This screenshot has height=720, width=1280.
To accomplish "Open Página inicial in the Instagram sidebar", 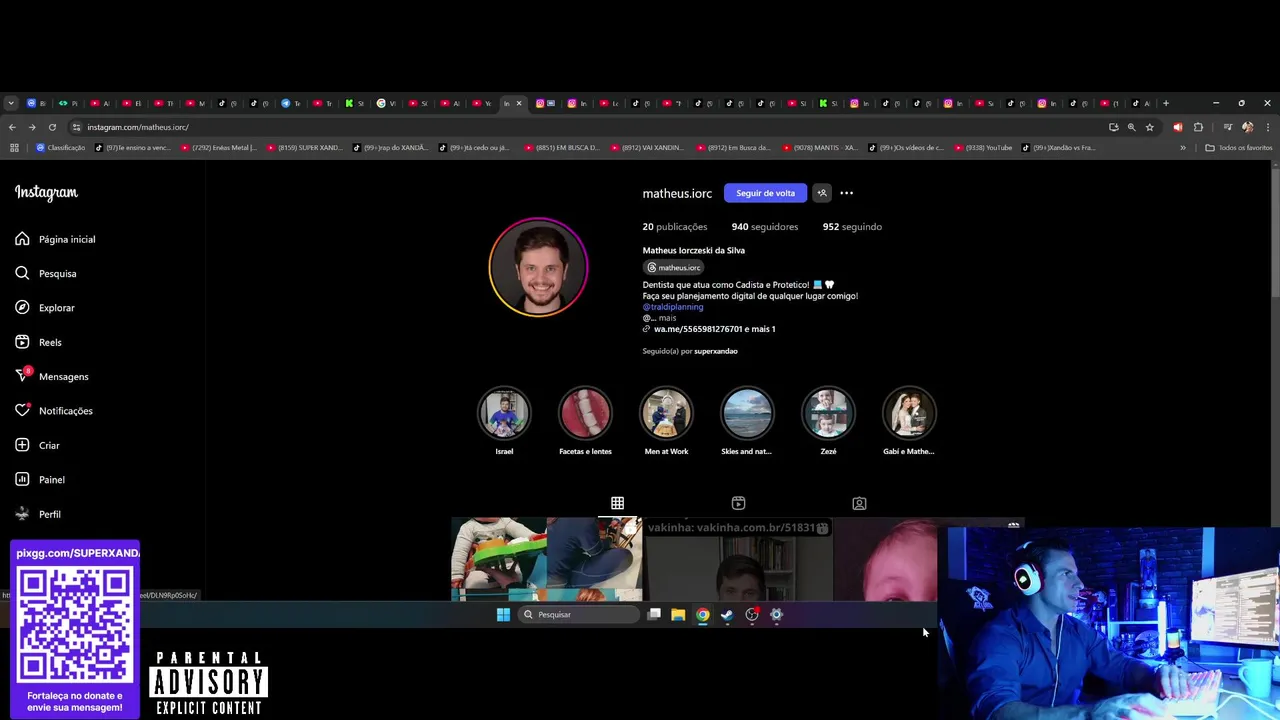I will click(x=55, y=239).
